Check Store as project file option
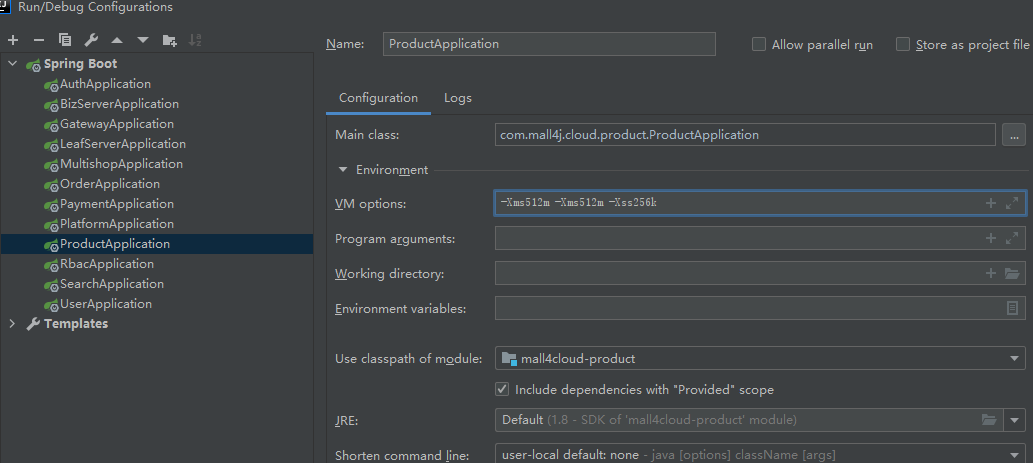The width and height of the screenshot is (1033, 463). (x=903, y=44)
